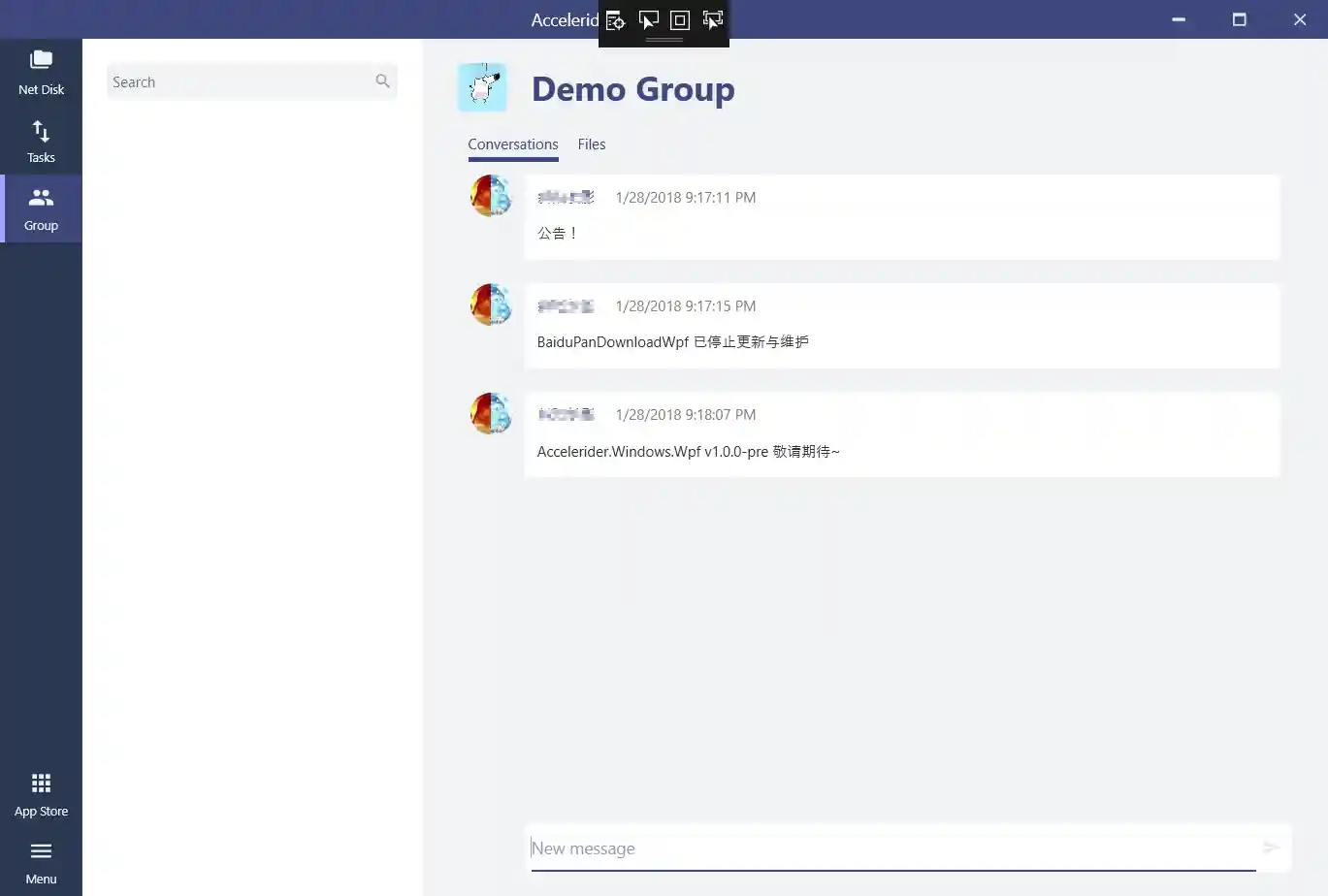Click inside the Search box
Image resolution: width=1328 pixels, height=896 pixels.
[x=233, y=81]
